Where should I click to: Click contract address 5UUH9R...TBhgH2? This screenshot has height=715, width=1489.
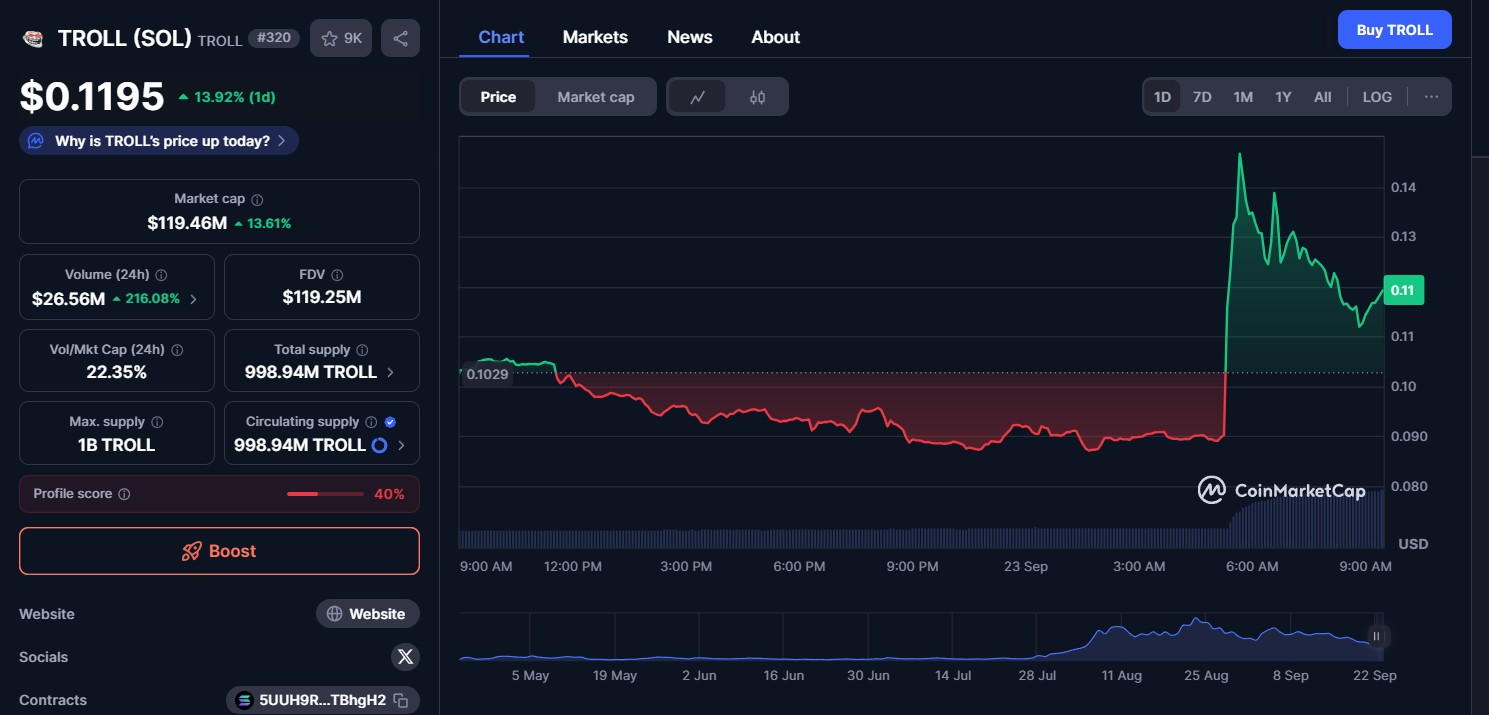coord(322,700)
